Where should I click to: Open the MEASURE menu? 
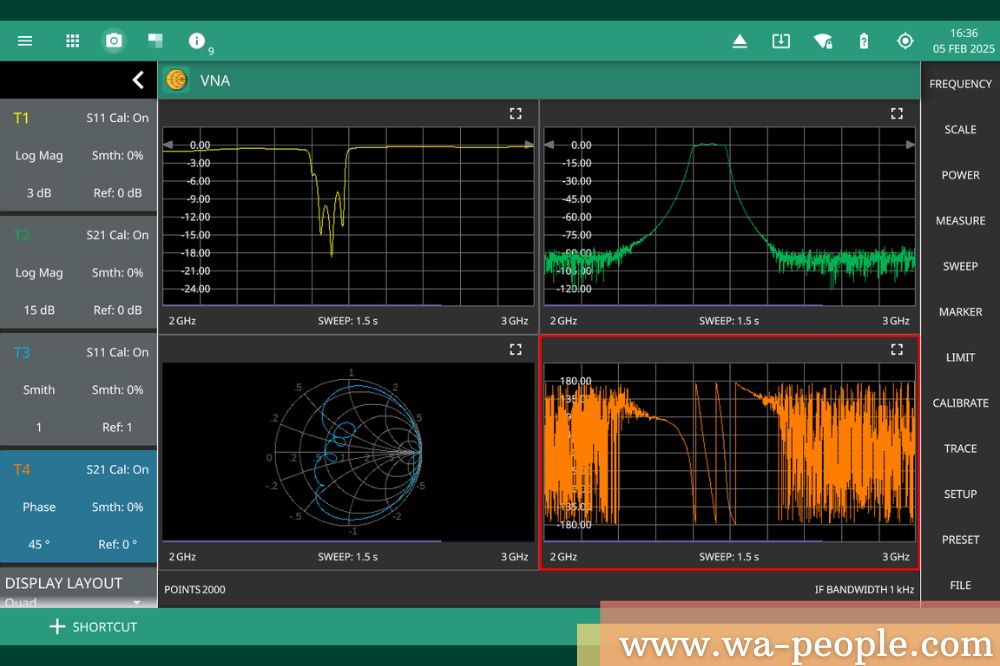coord(960,221)
